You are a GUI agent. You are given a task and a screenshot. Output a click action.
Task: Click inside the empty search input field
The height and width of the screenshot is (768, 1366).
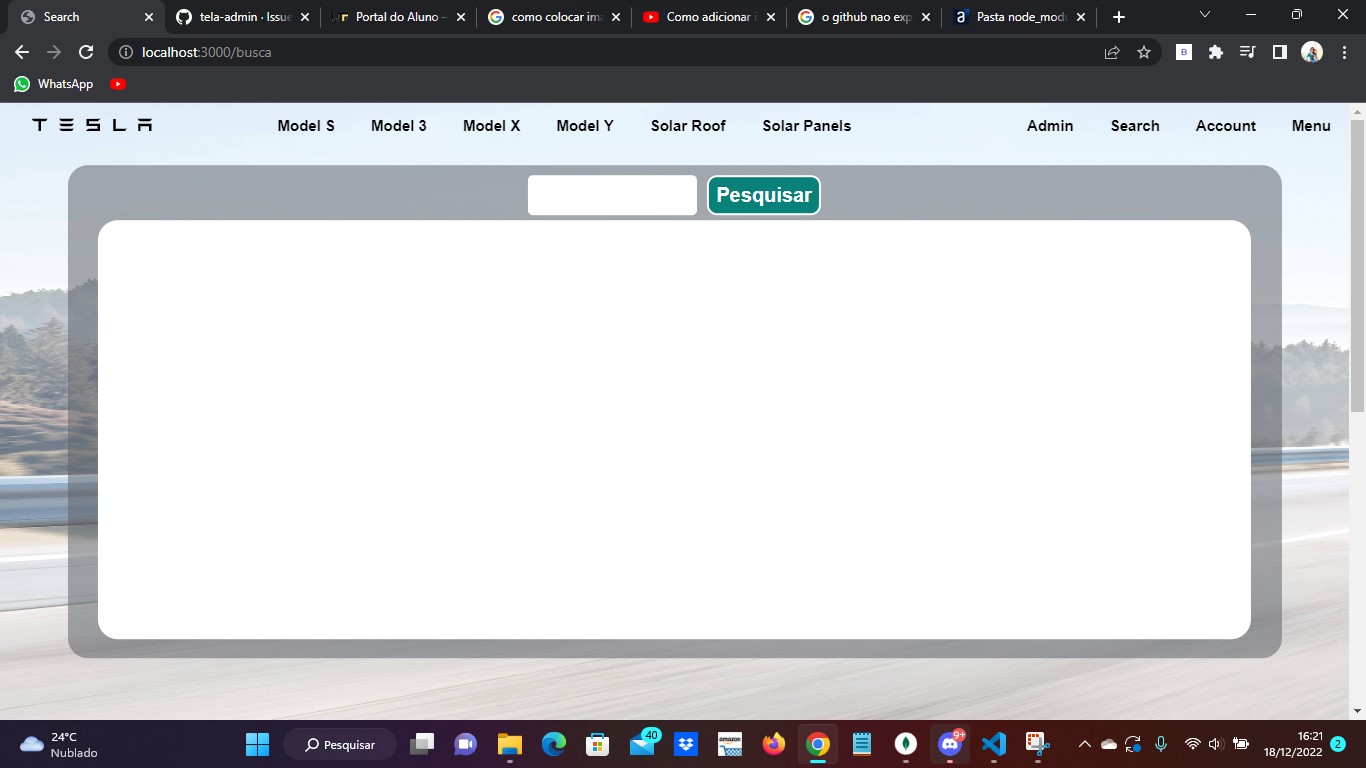point(612,195)
